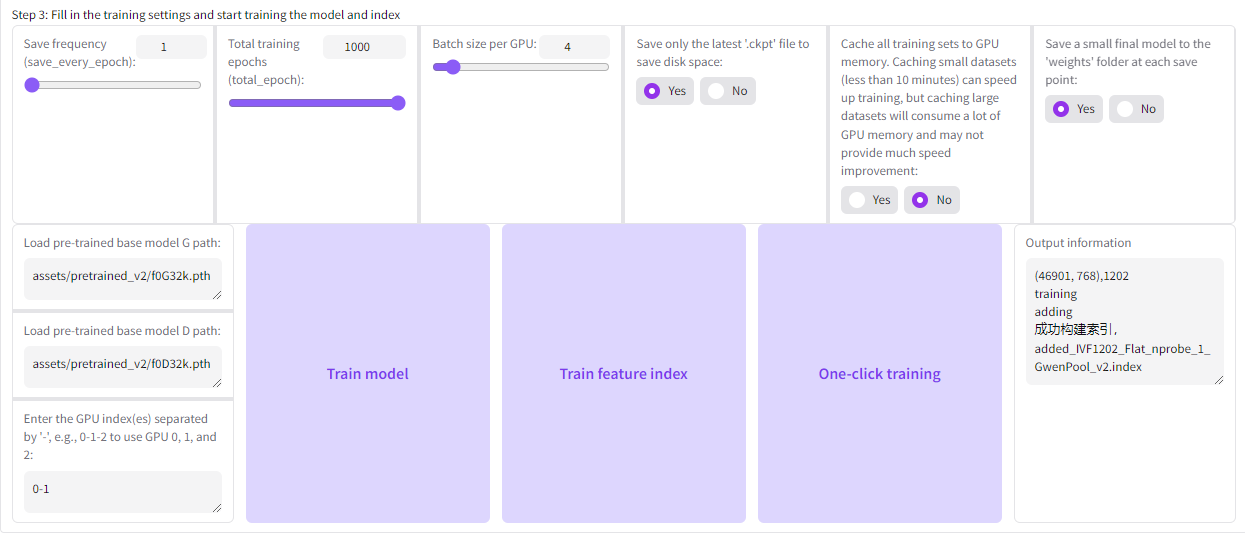Select No for saving only latest ckpt file

tap(727, 91)
